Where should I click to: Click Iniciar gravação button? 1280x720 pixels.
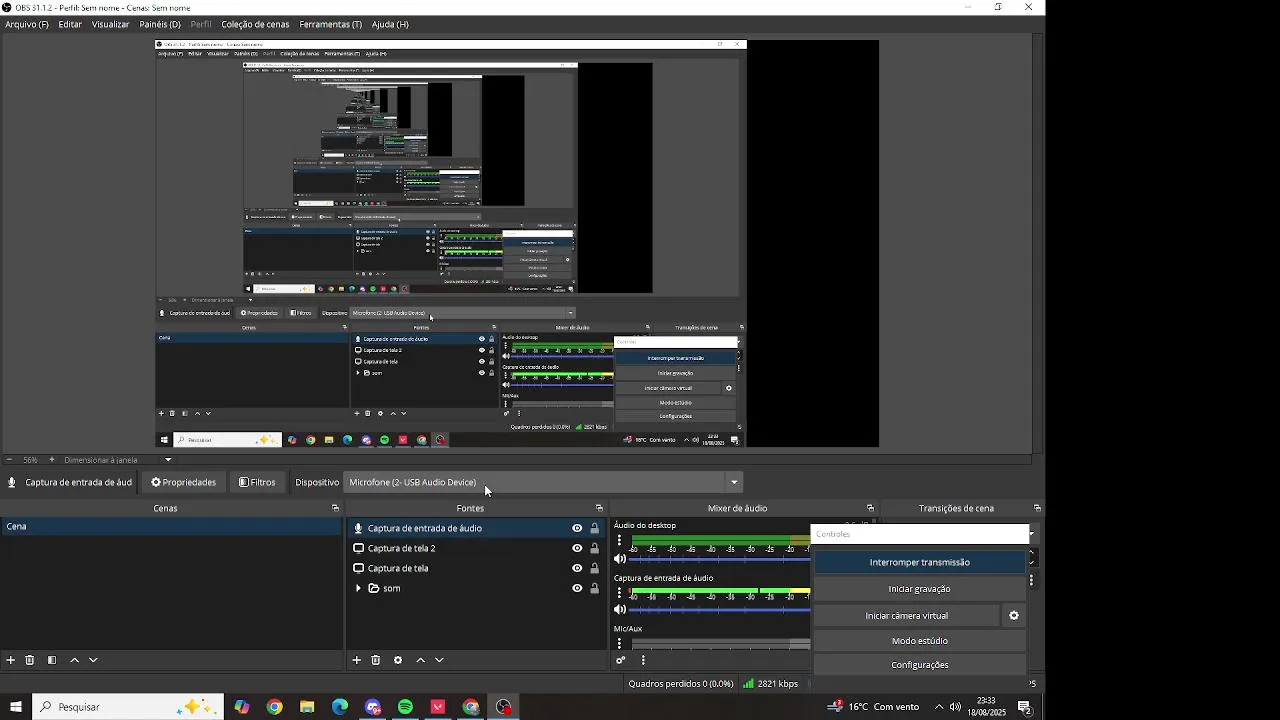[920, 589]
